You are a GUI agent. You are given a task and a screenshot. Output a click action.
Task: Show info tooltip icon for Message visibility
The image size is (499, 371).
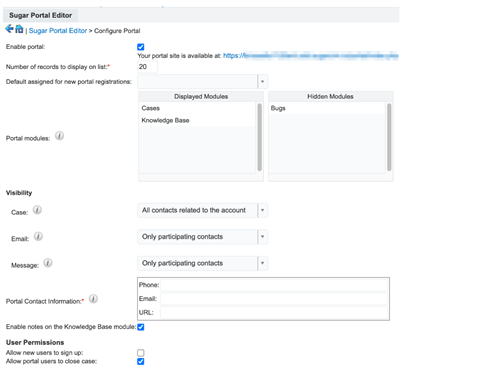tap(48, 263)
